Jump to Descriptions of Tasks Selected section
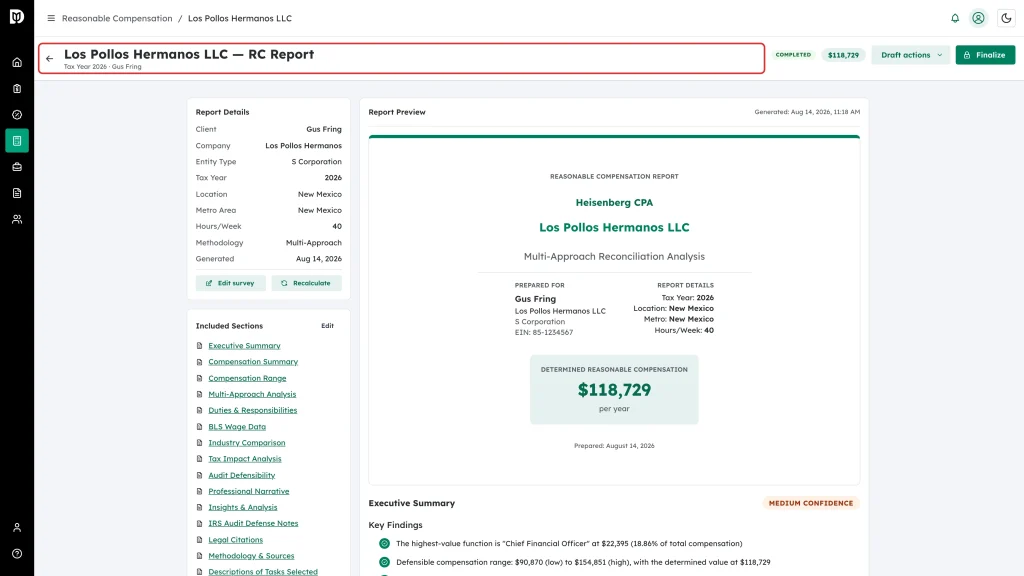 (x=263, y=571)
